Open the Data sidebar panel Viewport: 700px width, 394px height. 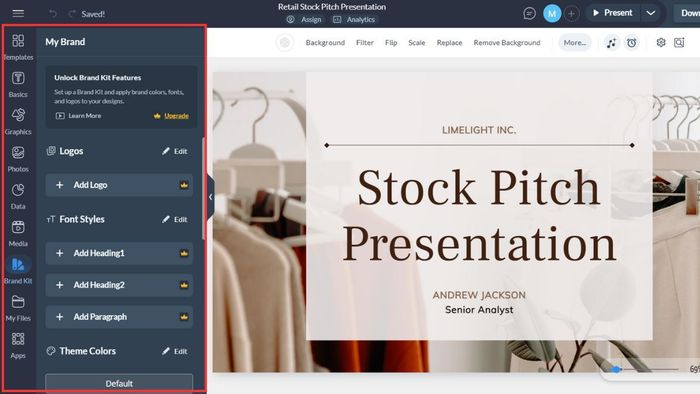(18, 196)
